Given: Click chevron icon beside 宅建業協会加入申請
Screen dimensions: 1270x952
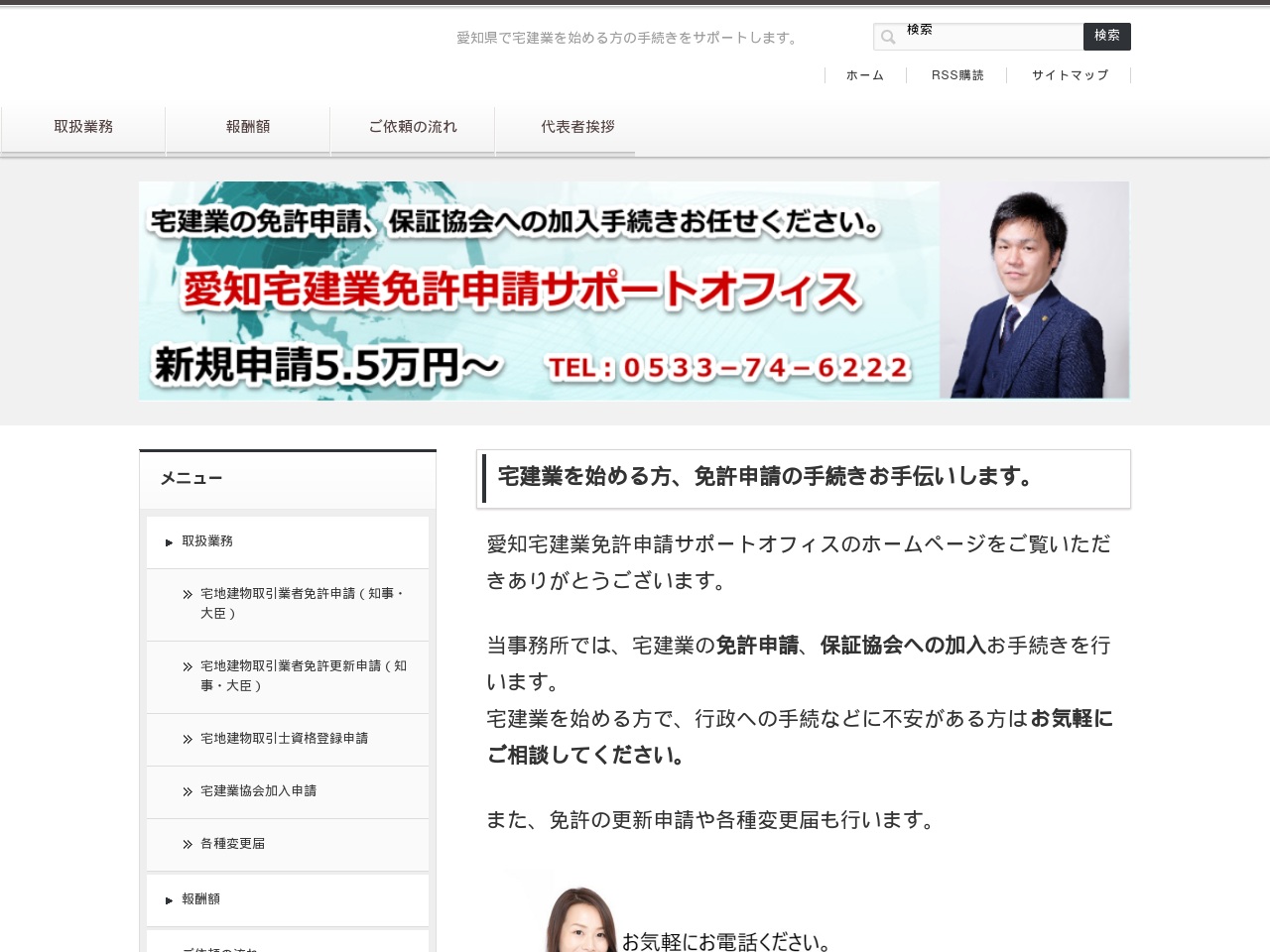Looking at the screenshot, I should coord(188,792).
